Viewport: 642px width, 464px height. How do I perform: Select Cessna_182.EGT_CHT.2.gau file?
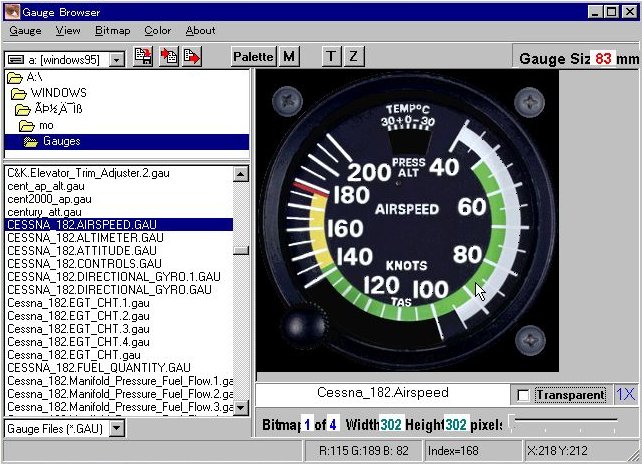(x=78, y=316)
